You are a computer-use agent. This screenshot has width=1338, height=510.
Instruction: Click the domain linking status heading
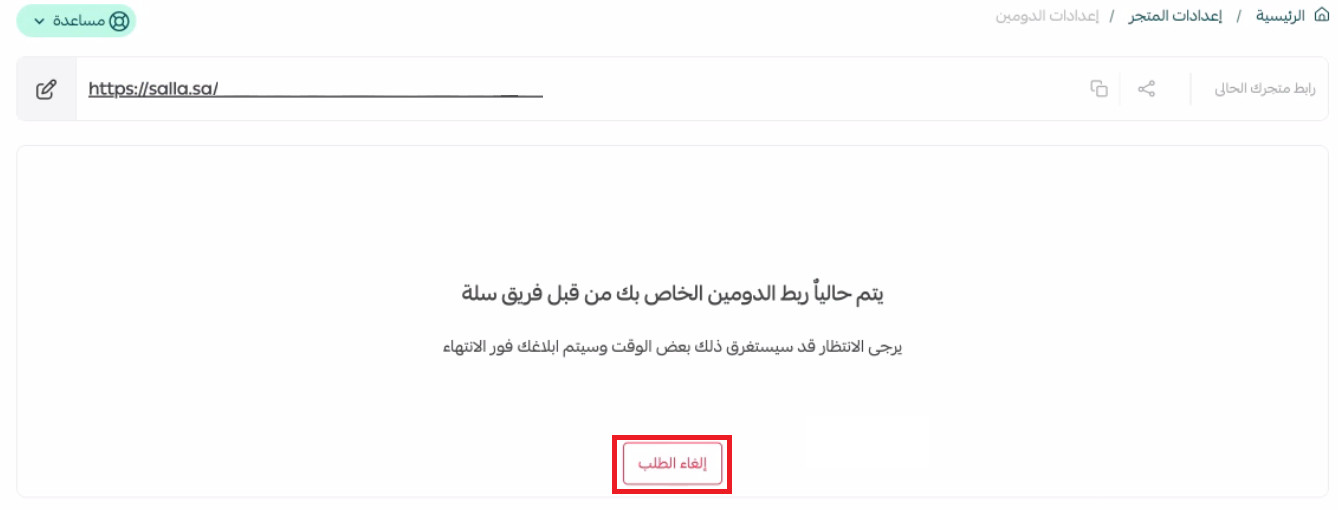[672, 294]
